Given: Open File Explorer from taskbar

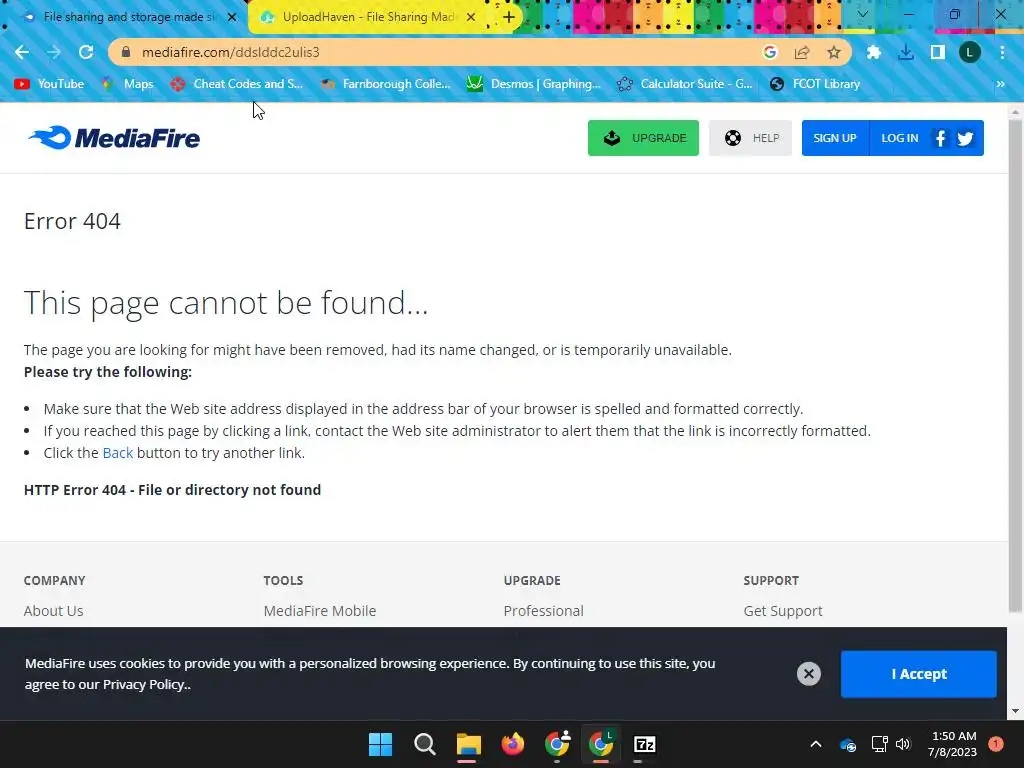Looking at the screenshot, I should (468, 744).
